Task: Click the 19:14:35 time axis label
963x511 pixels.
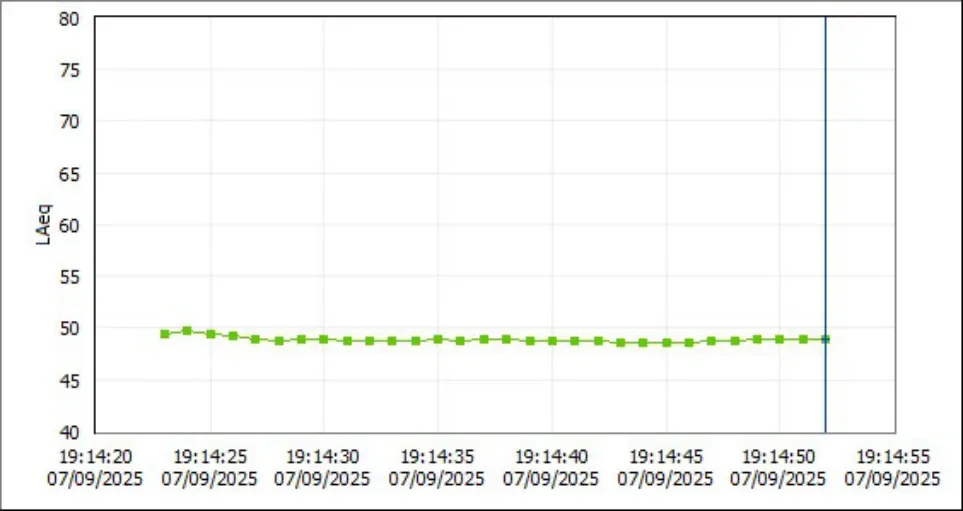Action: (x=437, y=457)
